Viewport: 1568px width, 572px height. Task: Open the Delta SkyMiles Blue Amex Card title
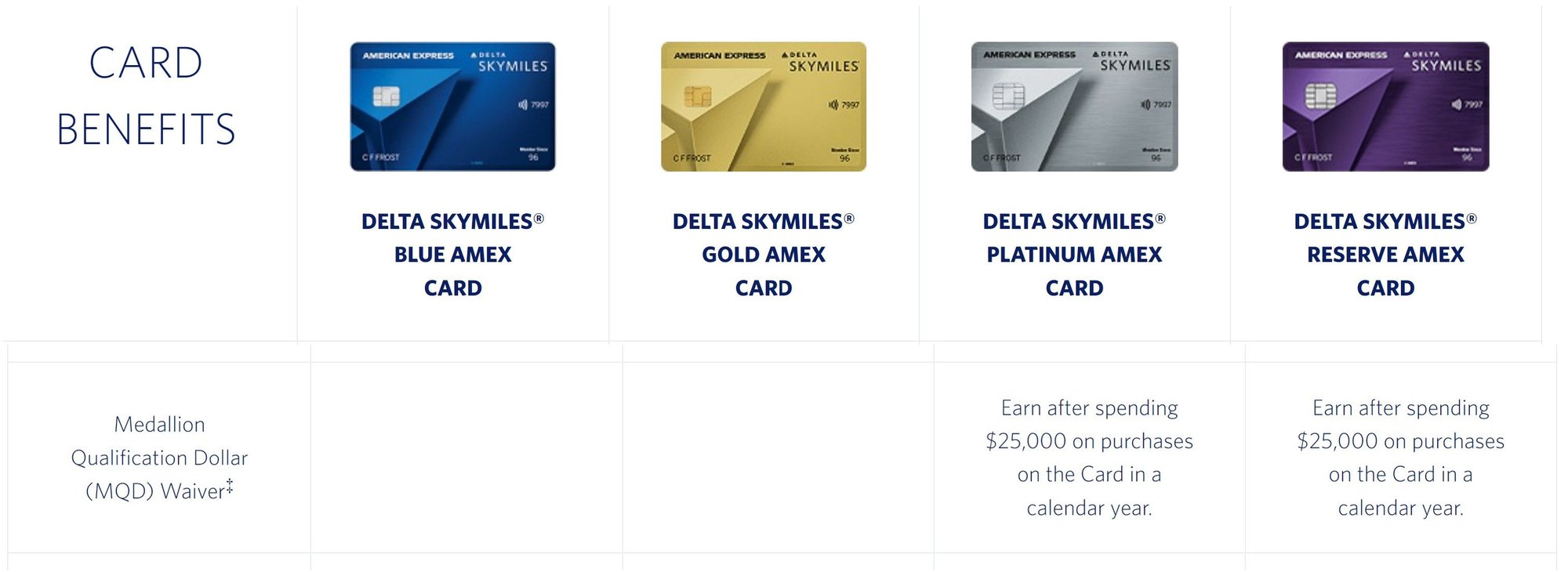click(x=452, y=255)
